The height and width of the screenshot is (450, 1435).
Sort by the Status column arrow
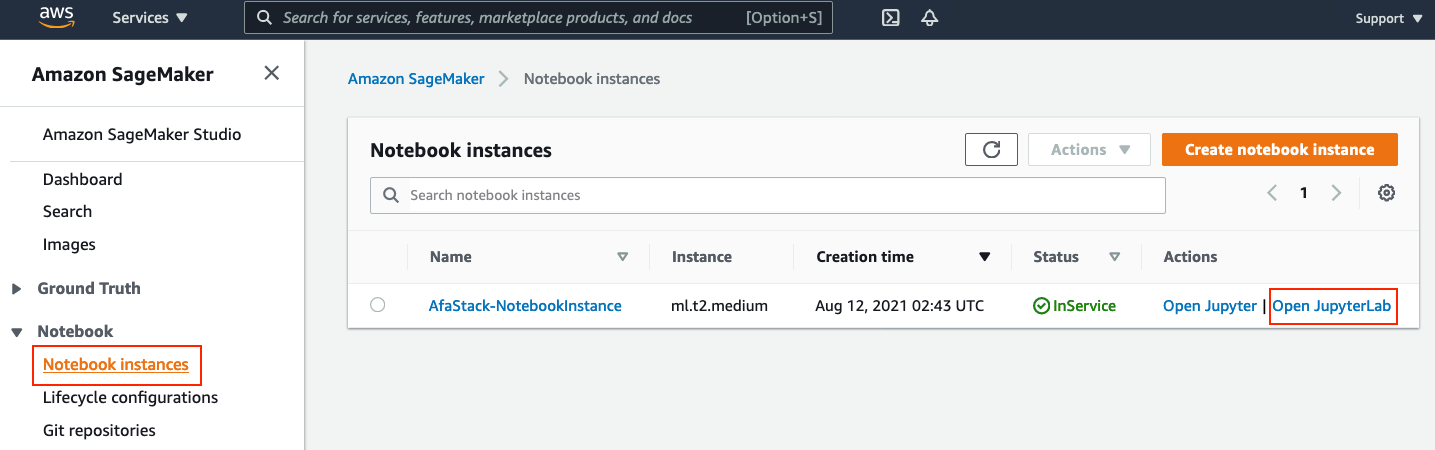click(1114, 257)
